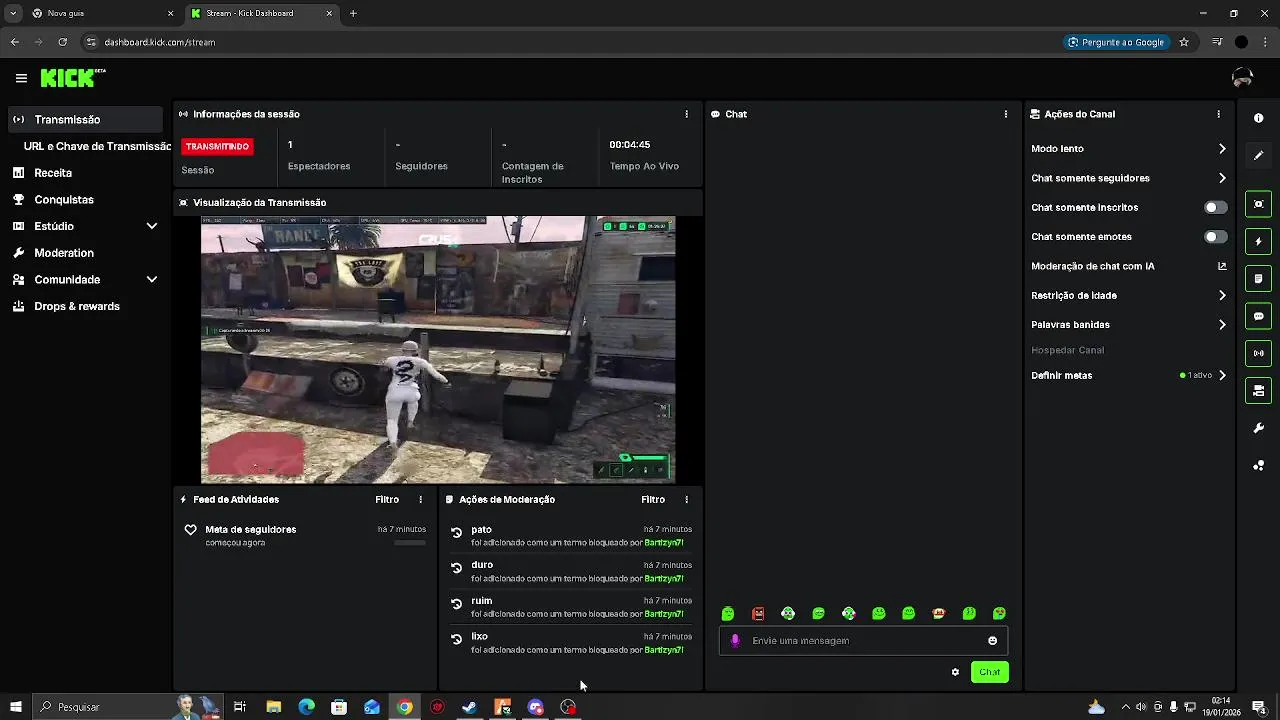Open AI chat moderation external link icon
The image size is (1280, 720).
click(1221, 266)
